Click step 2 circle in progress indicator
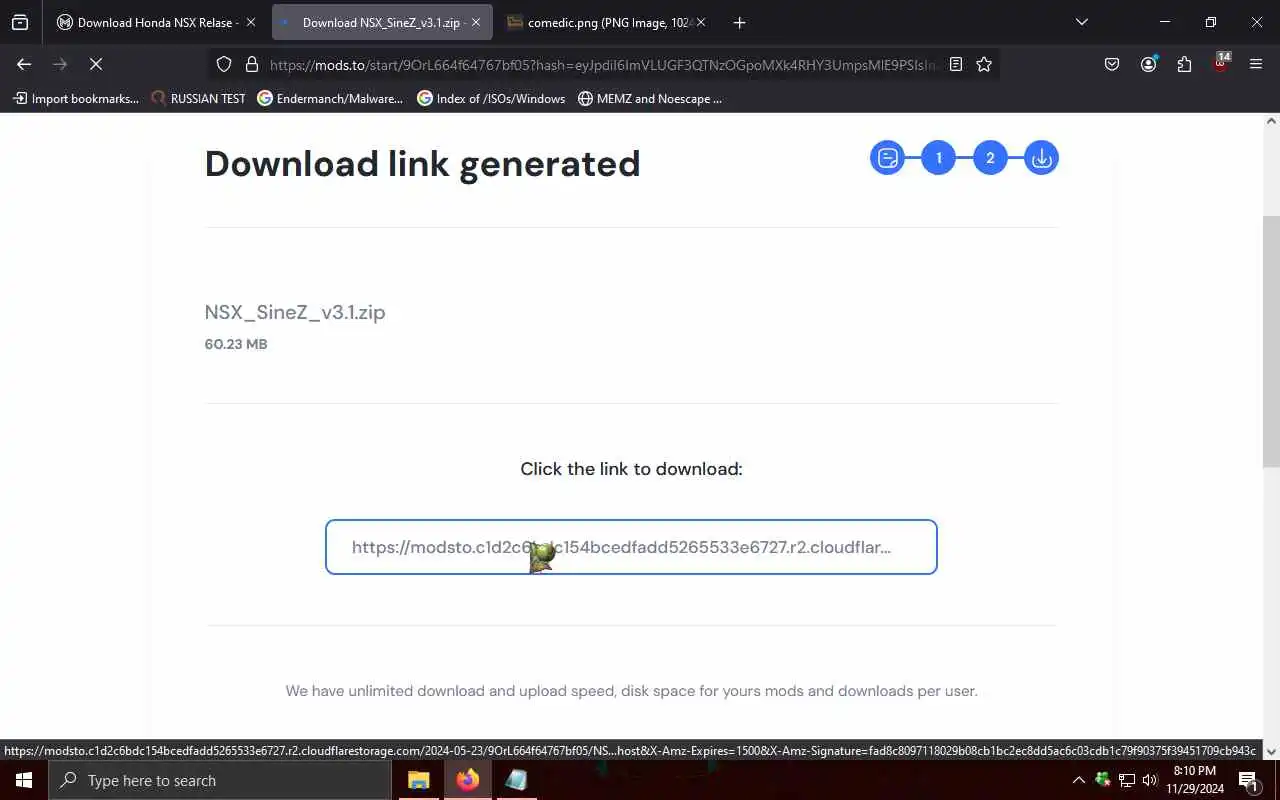The image size is (1280, 800). coord(990,158)
